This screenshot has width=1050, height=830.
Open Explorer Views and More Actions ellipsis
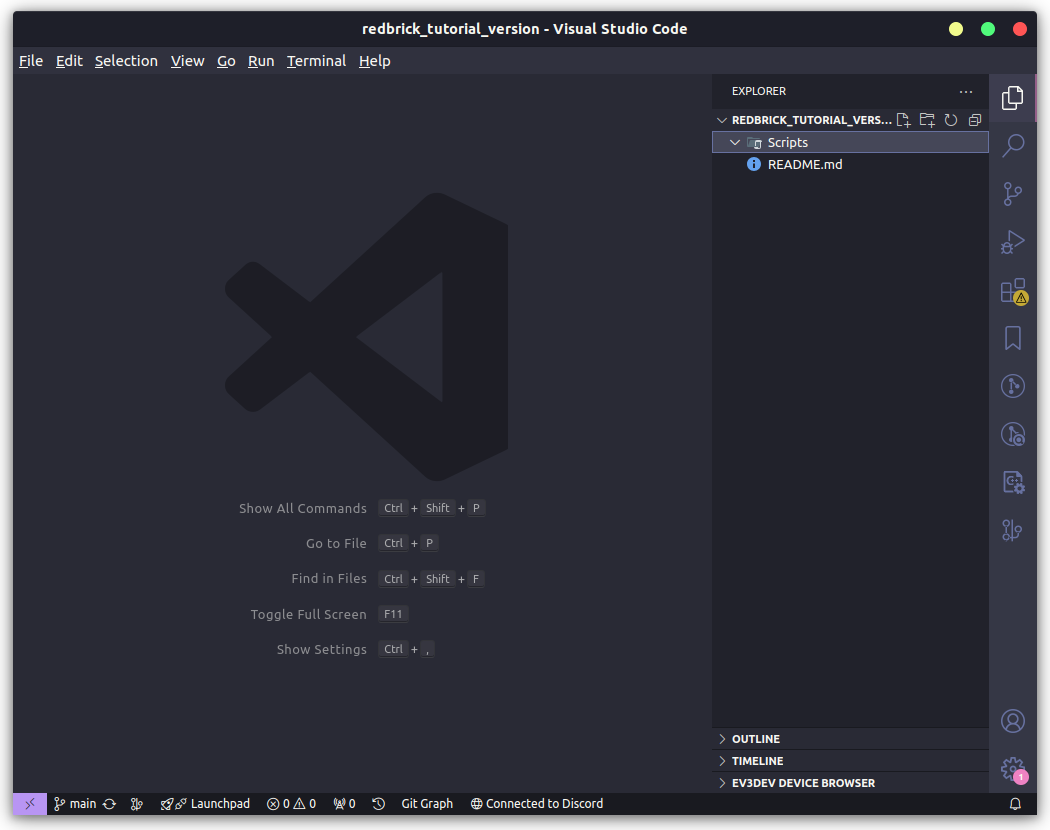click(x=966, y=92)
